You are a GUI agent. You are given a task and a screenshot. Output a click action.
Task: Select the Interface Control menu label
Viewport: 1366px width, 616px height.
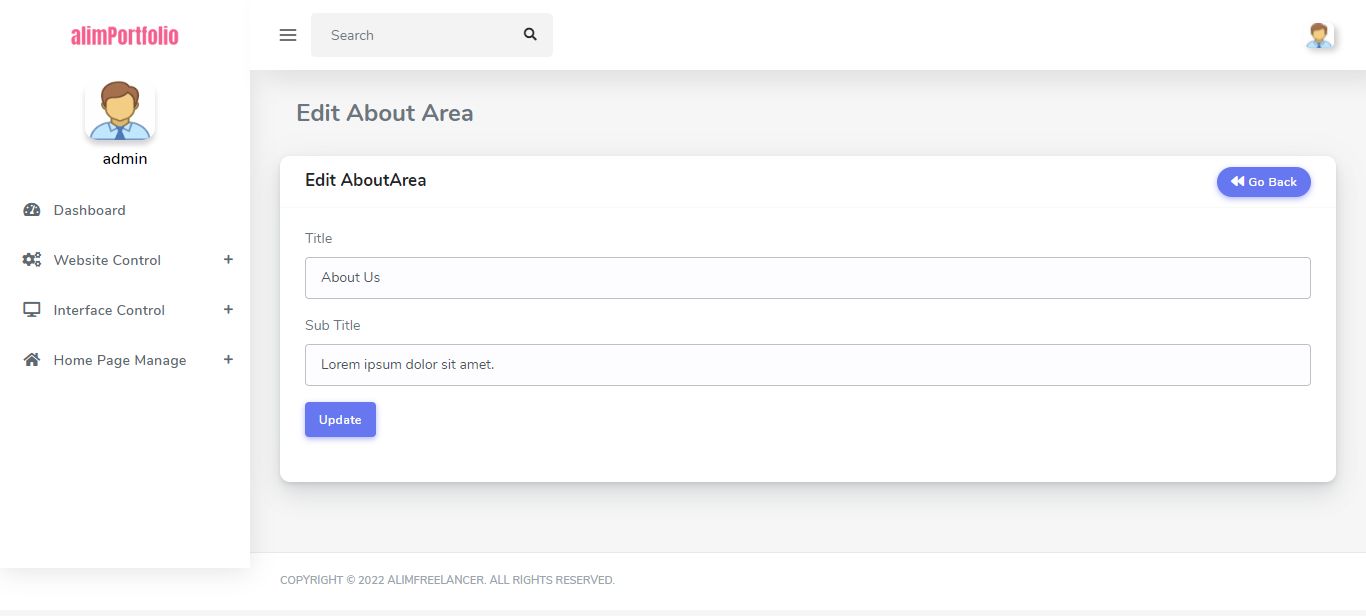(x=109, y=310)
